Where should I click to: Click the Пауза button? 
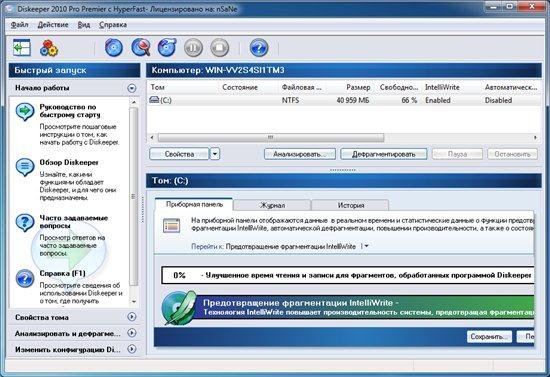click(457, 154)
